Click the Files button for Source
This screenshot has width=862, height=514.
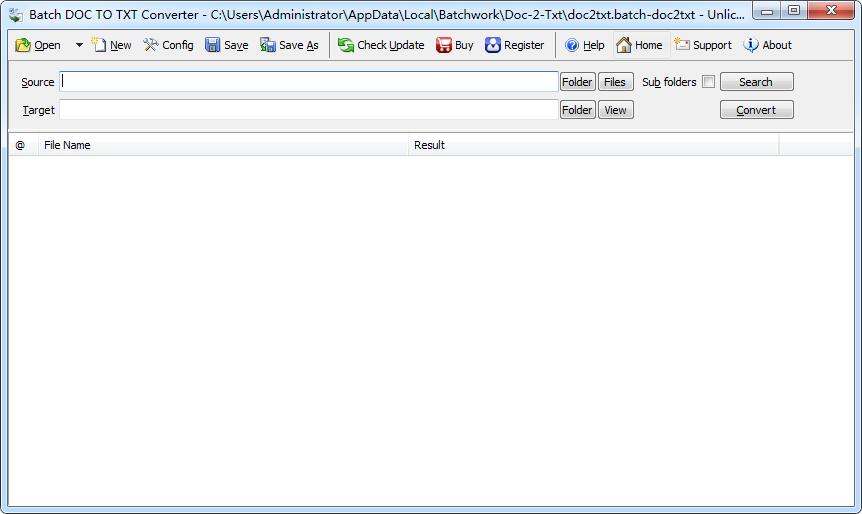coord(615,82)
